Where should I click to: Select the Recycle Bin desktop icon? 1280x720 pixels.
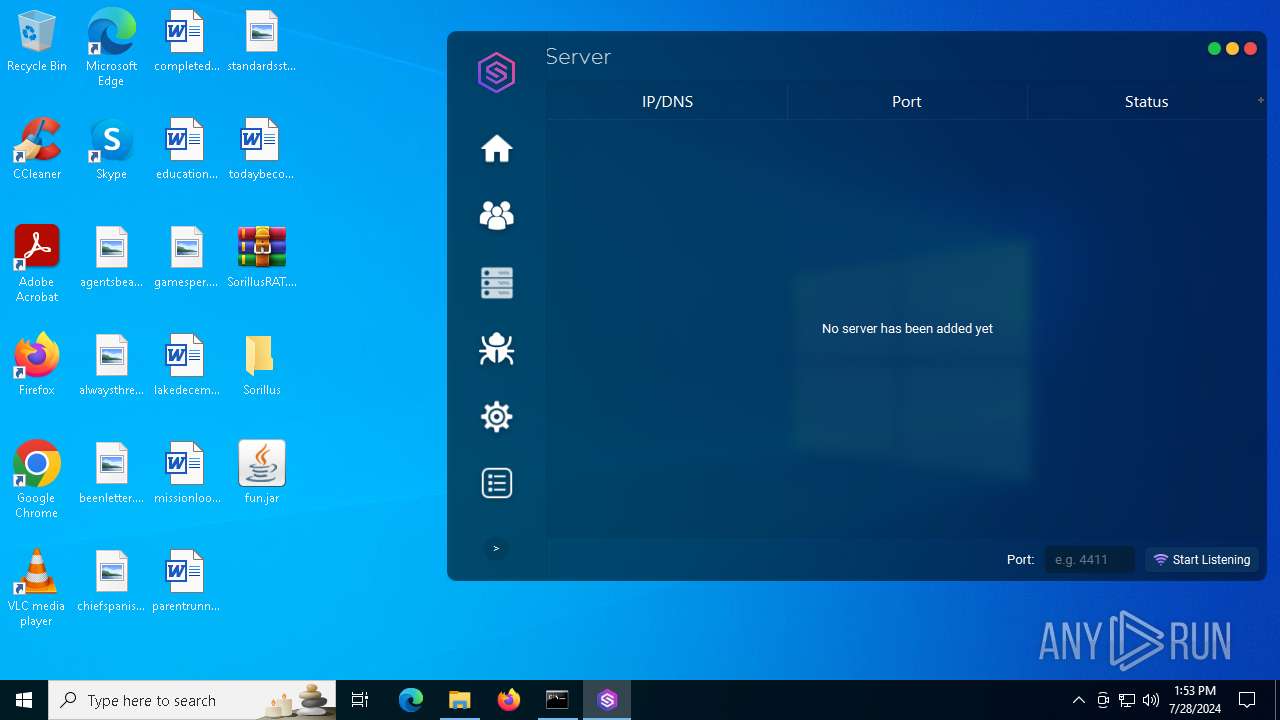tap(37, 42)
